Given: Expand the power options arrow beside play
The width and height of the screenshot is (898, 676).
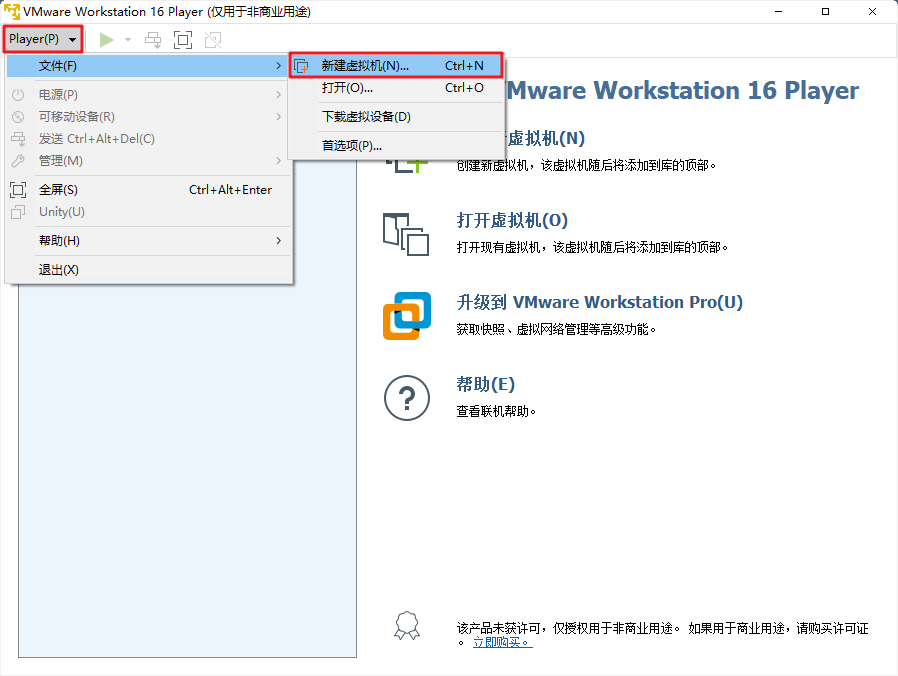Looking at the screenshot, I should pyautogui.click(x=128, y=40).
